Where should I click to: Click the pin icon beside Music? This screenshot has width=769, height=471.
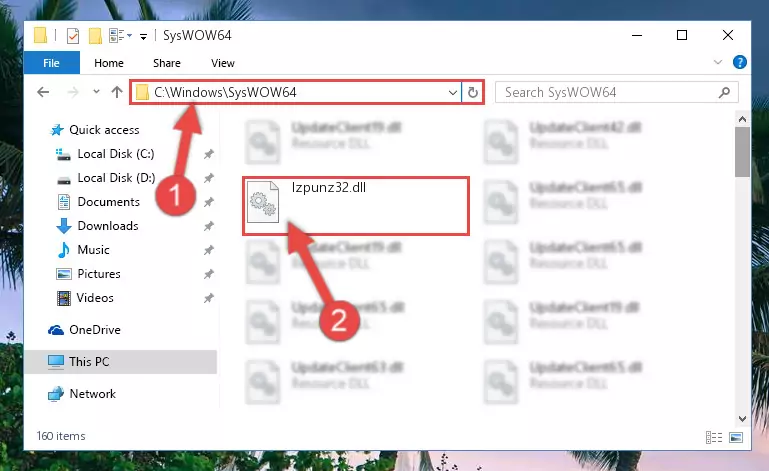208,250
